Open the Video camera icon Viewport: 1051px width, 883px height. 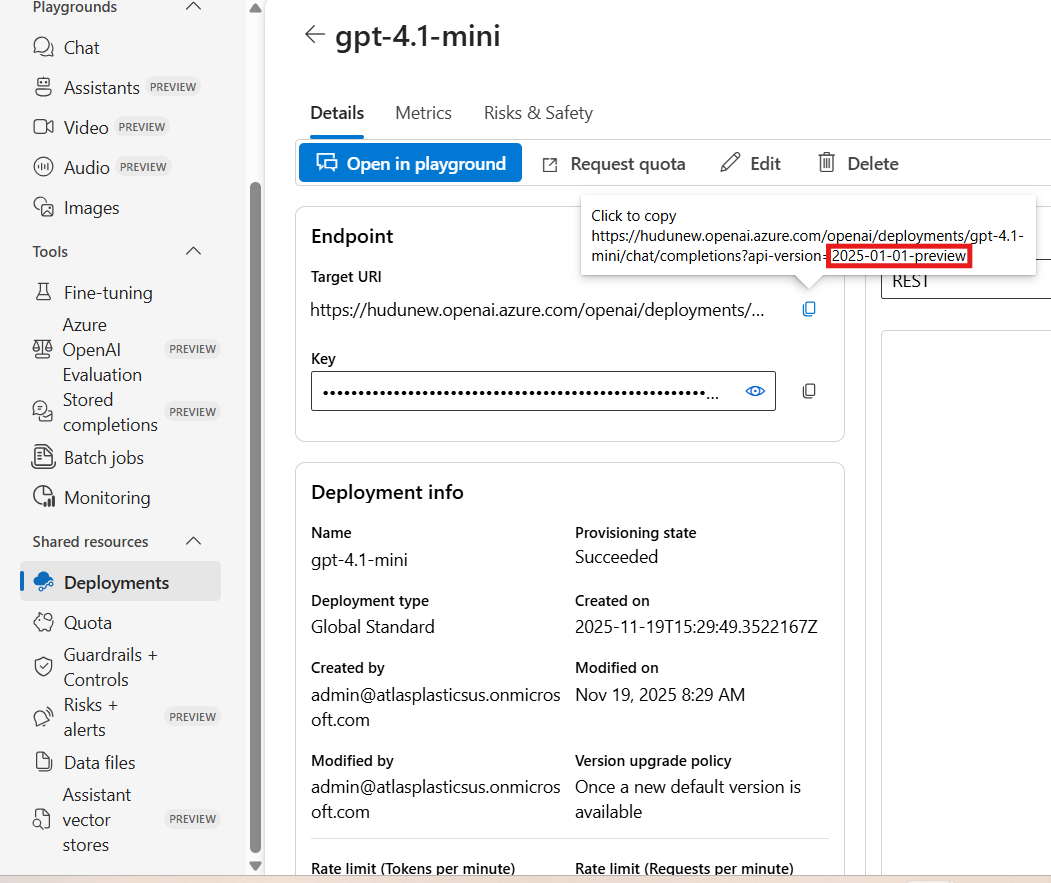click(x=44, y=127)
